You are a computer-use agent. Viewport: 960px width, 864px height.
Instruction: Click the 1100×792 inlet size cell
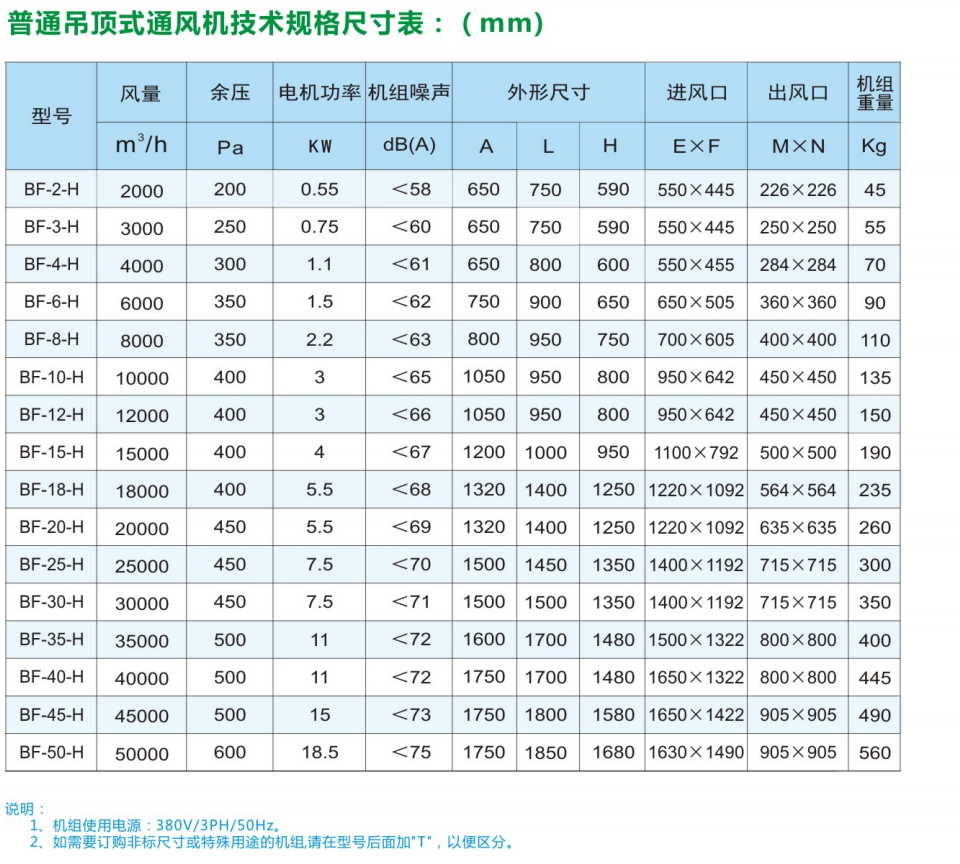pos(696,452)
